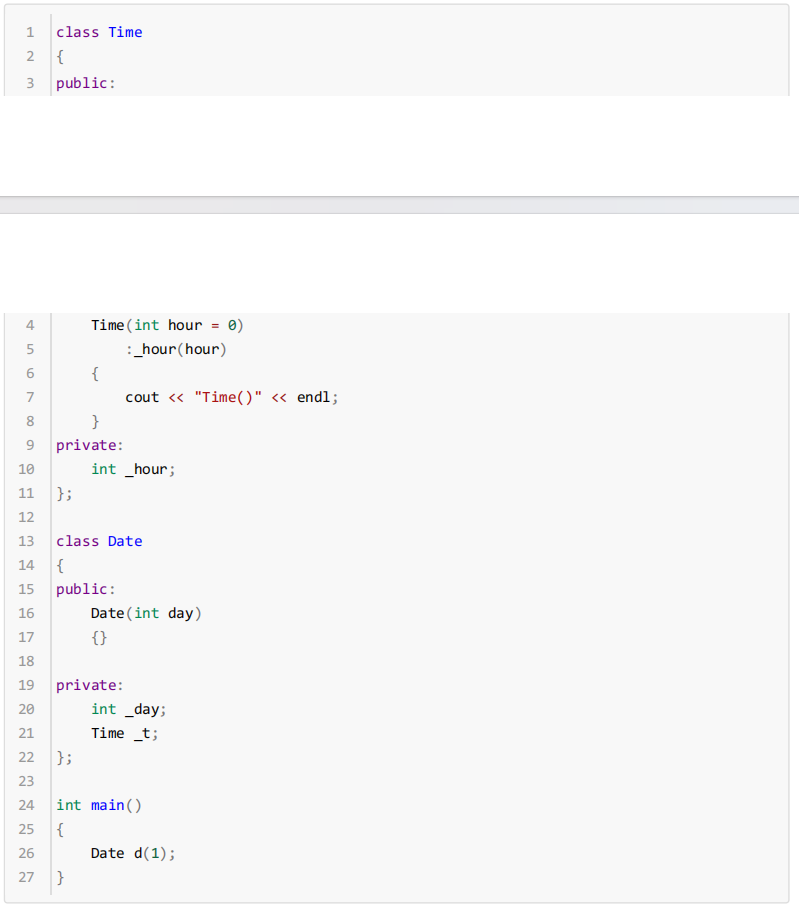
Task: Click the 'Date d(1);' statement
Action: pyautogui.click(x=133, y=853)
